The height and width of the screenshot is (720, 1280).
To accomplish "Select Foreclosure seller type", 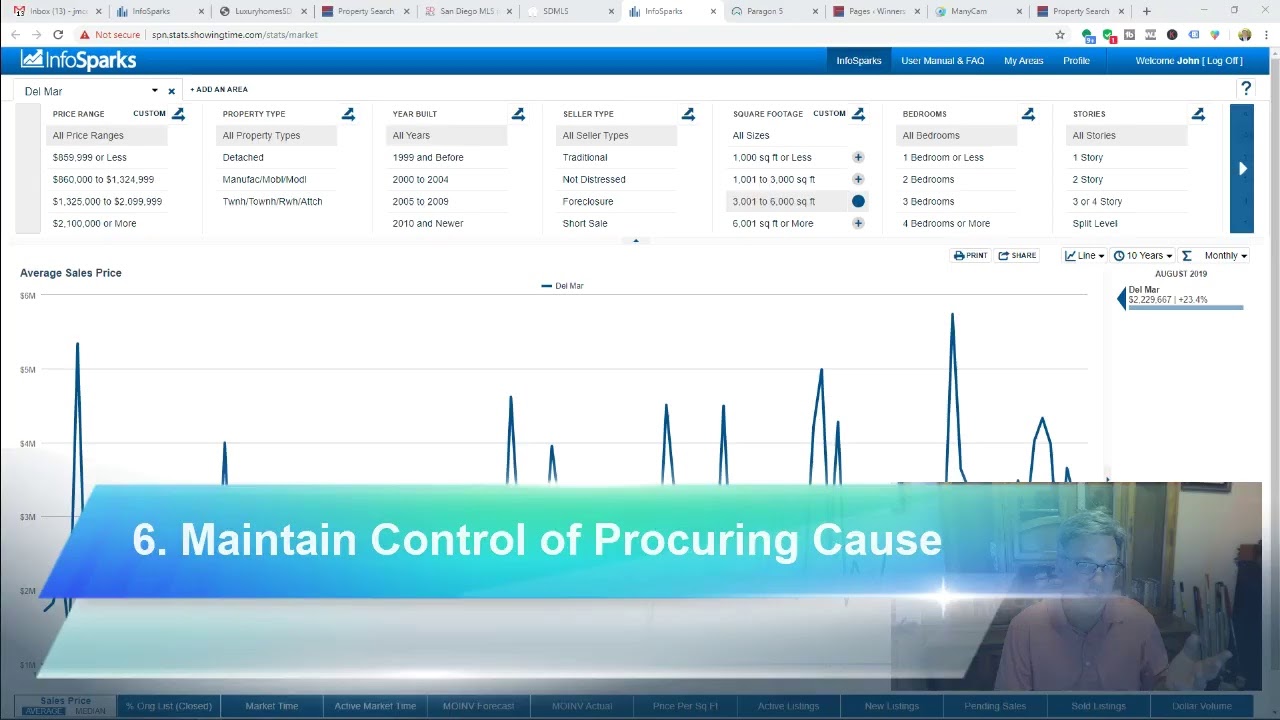I will 588,201.
